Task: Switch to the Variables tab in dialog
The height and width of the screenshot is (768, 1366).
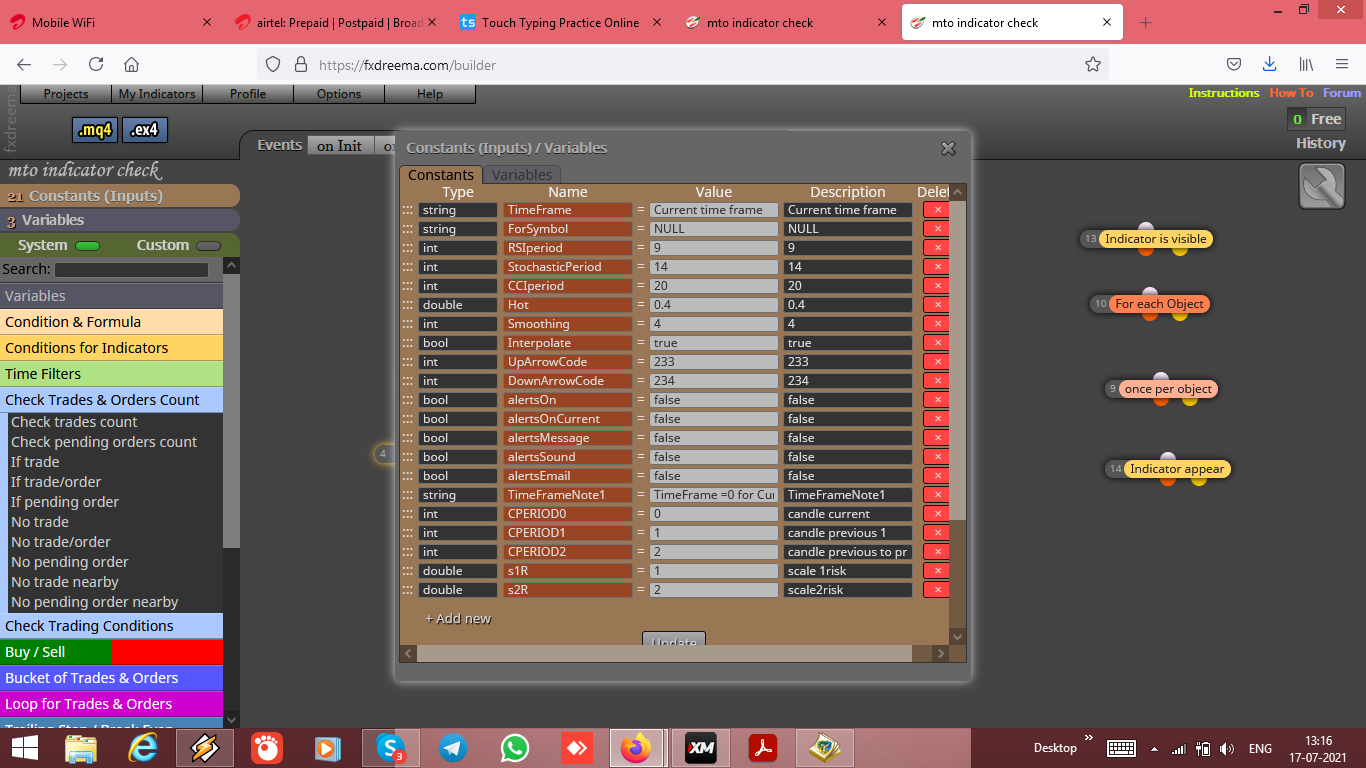Action: (x=522, y=175)
